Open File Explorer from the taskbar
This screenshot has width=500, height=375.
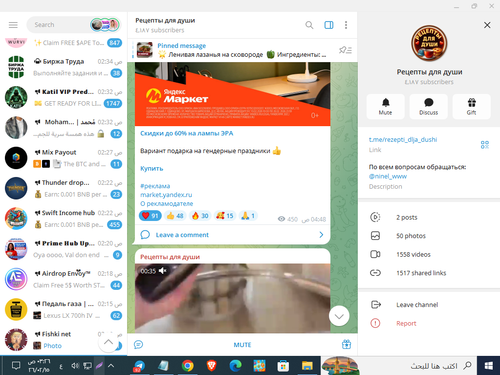[x=307, y=366]
